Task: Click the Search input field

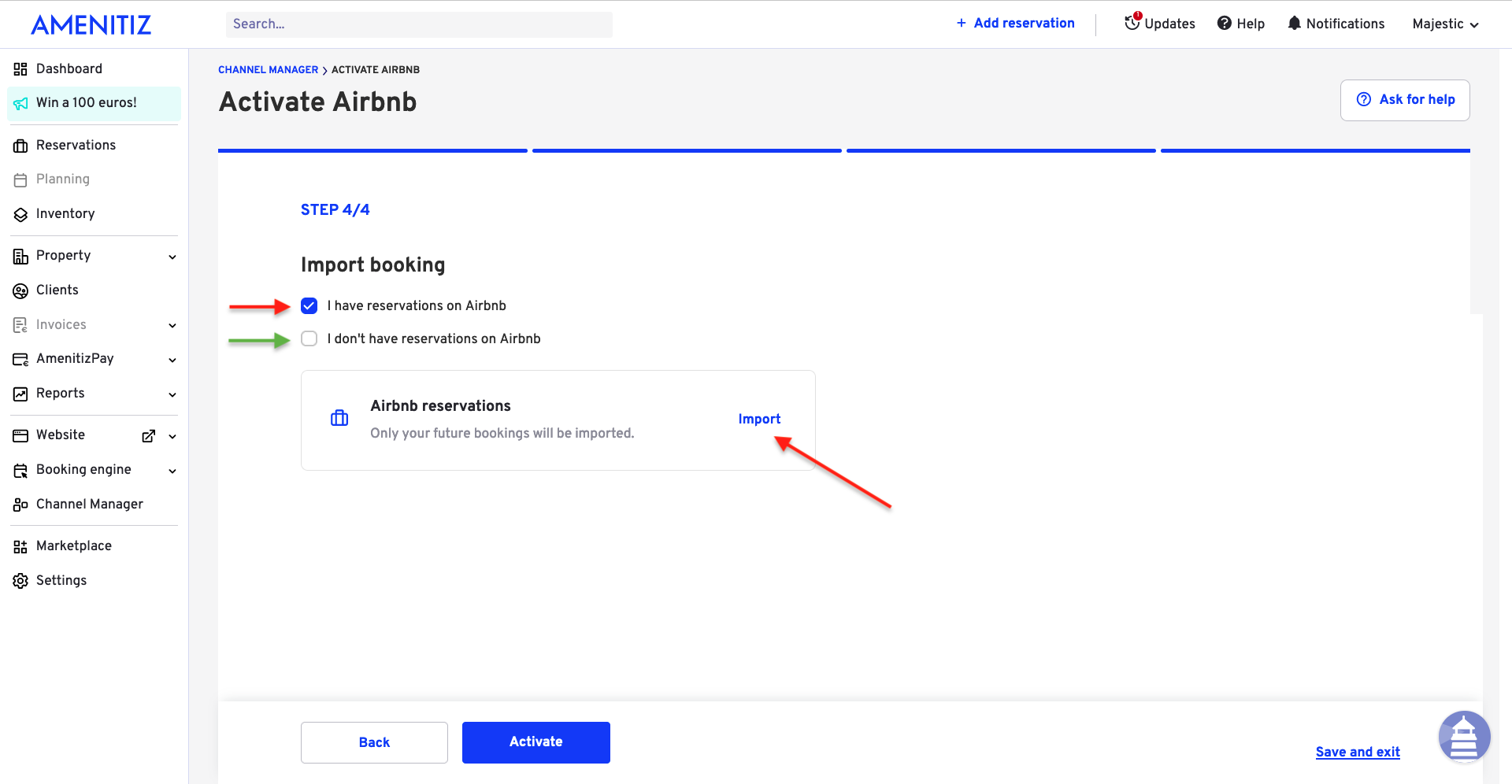Action: (419, 24)
